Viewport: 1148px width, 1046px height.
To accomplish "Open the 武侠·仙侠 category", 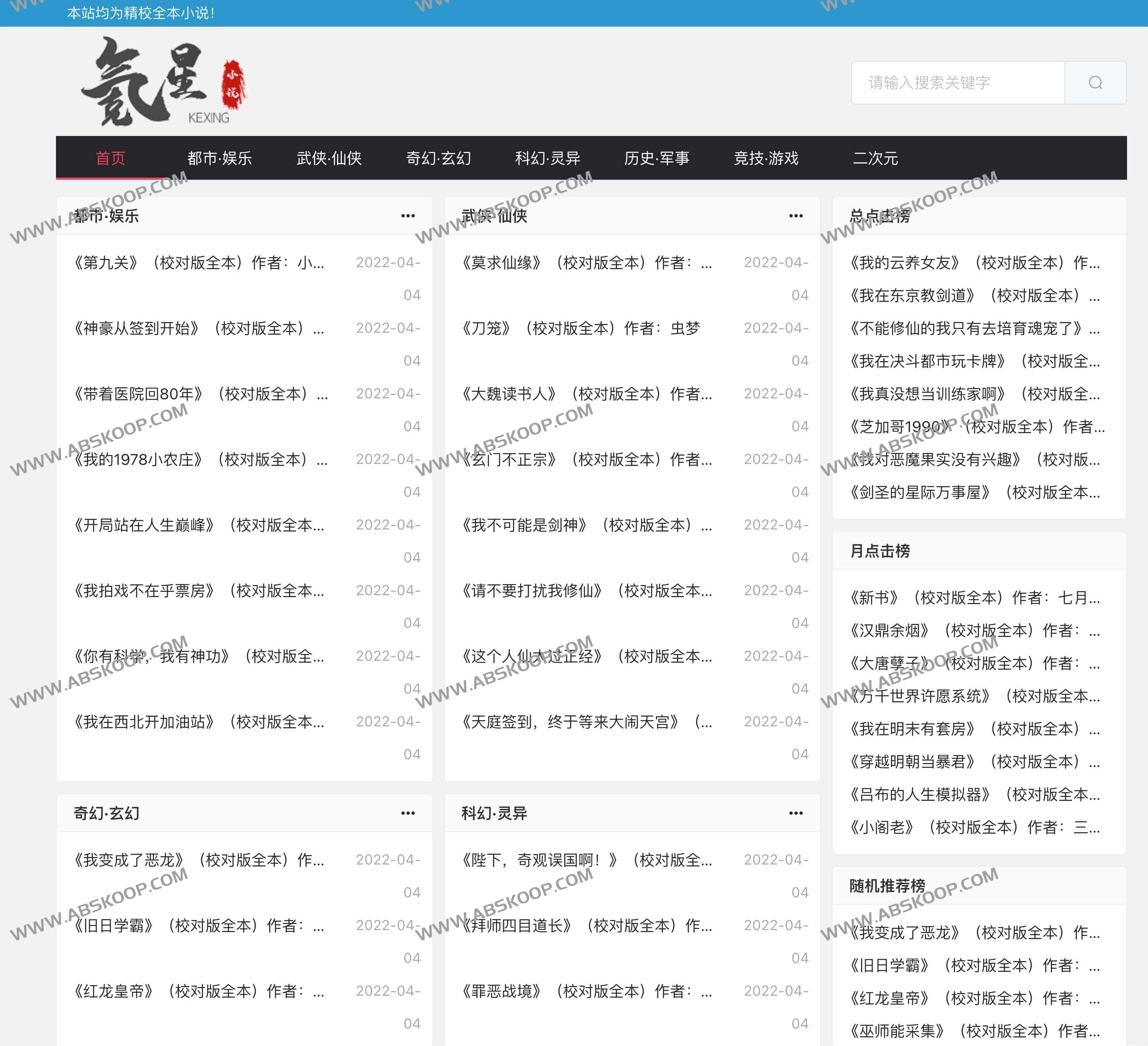I will (329, 158).
